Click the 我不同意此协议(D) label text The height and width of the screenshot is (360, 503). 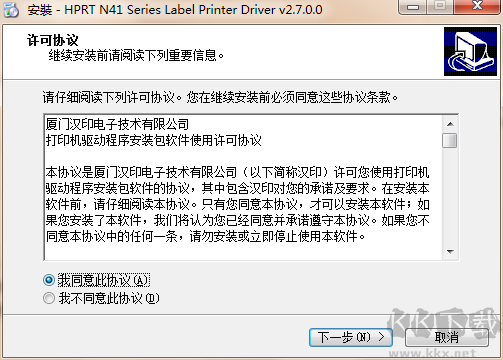pyautogui.click(x=109, y=298)
